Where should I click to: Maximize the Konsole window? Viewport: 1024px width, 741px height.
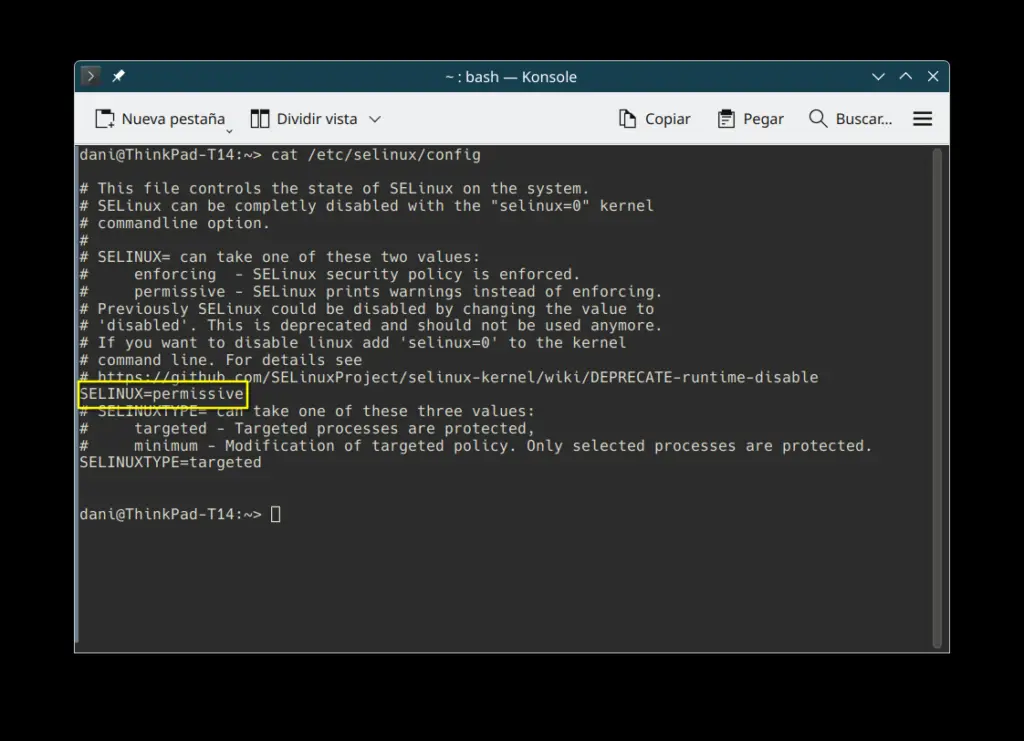[905, 77]
